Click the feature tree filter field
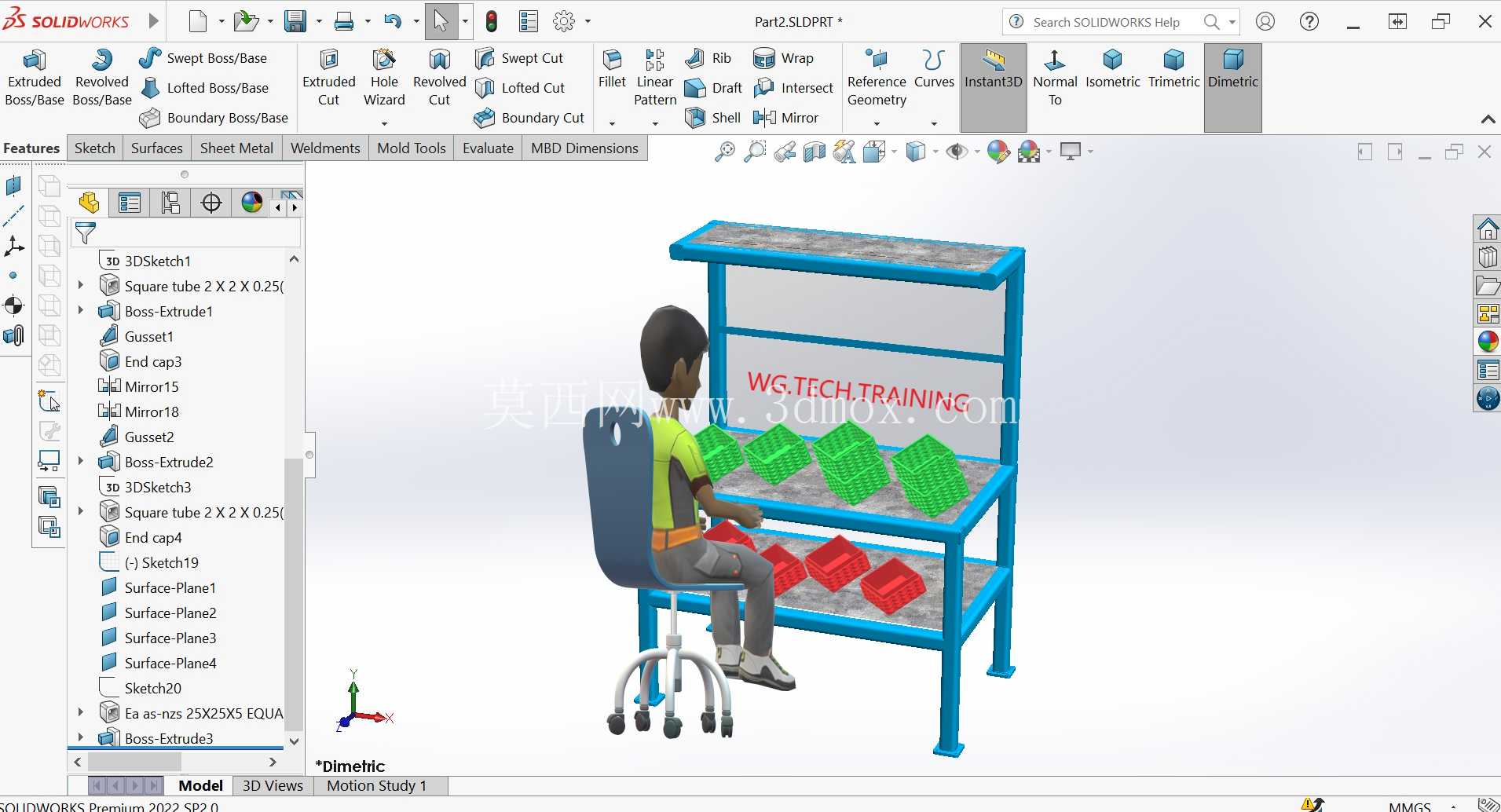The height and width of the screenshot is (812, 1501). click(186, 233)
